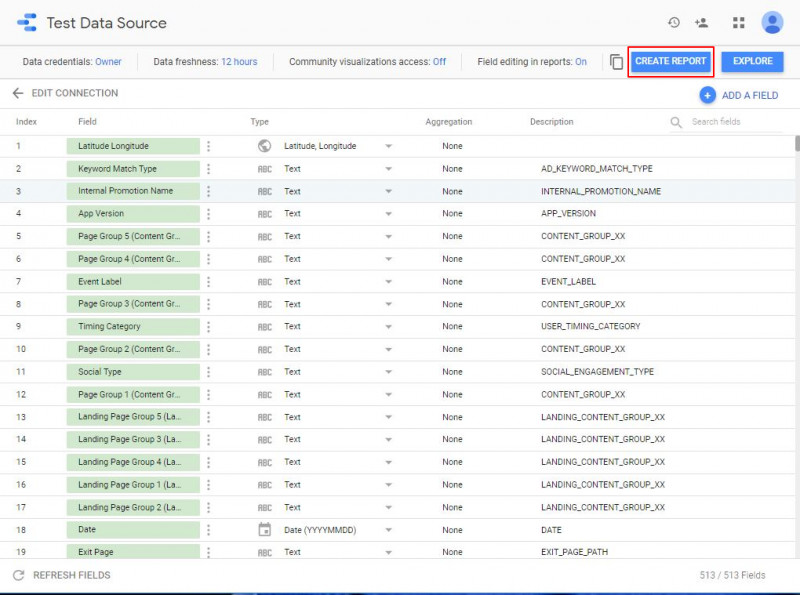Select the Exit Page field chip
Image resolution: width=800 pixels, height=595 pixels.
pos(133,552)
